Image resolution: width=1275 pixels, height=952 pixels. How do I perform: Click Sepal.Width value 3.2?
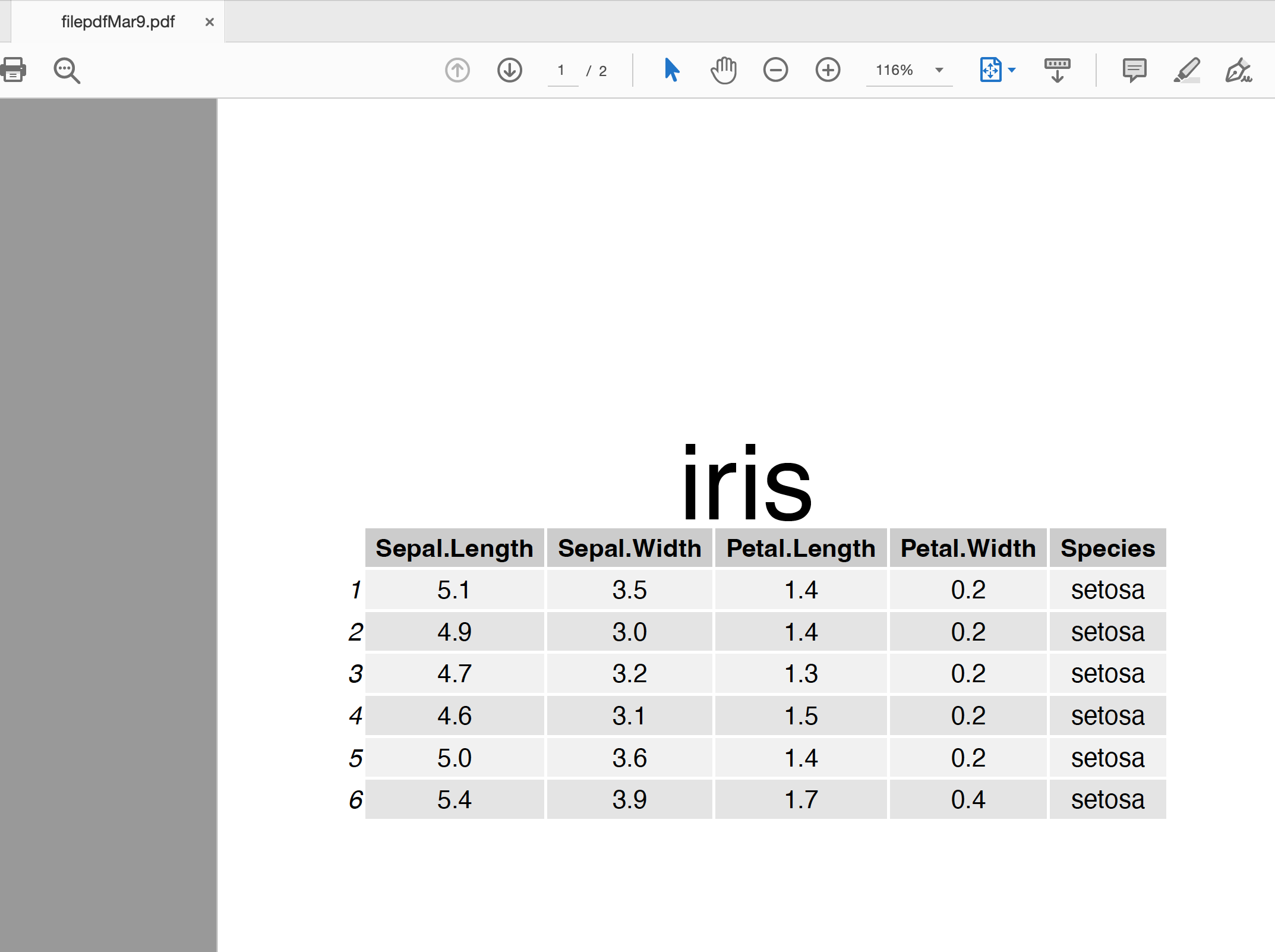click(629, 674)
